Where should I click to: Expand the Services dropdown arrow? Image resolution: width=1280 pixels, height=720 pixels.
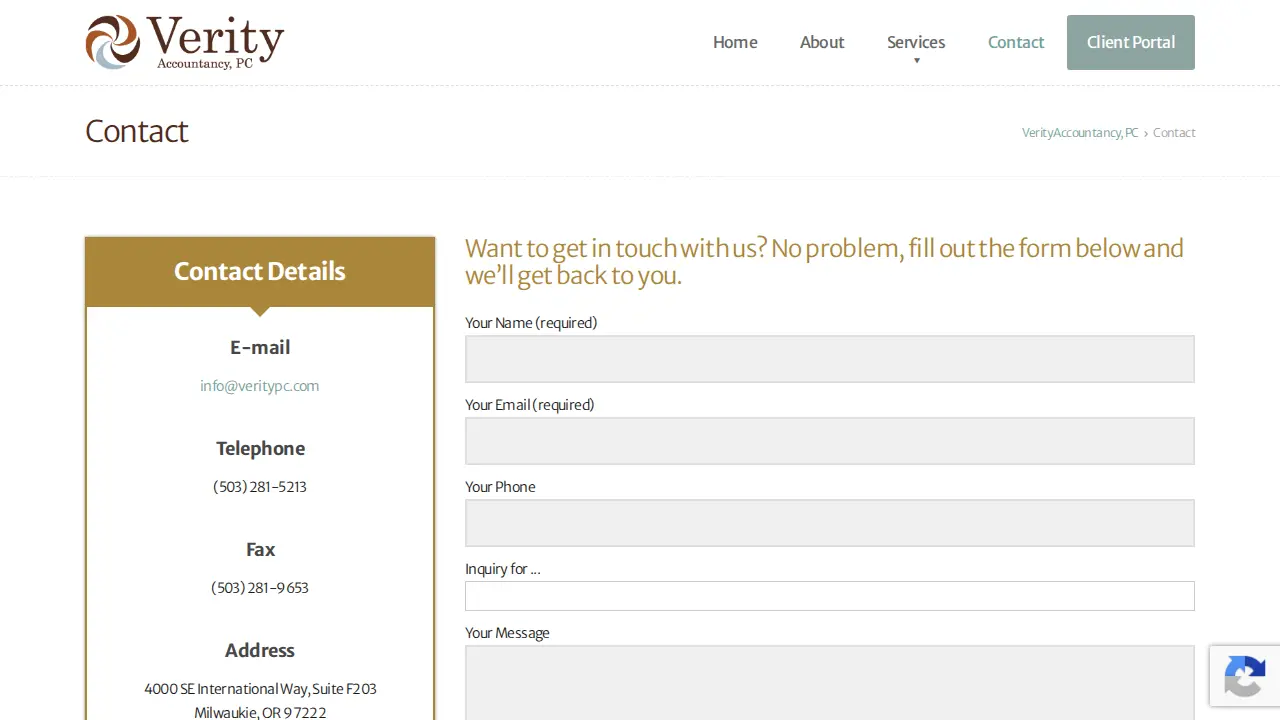pyautogui.click(x=916, y=61)
